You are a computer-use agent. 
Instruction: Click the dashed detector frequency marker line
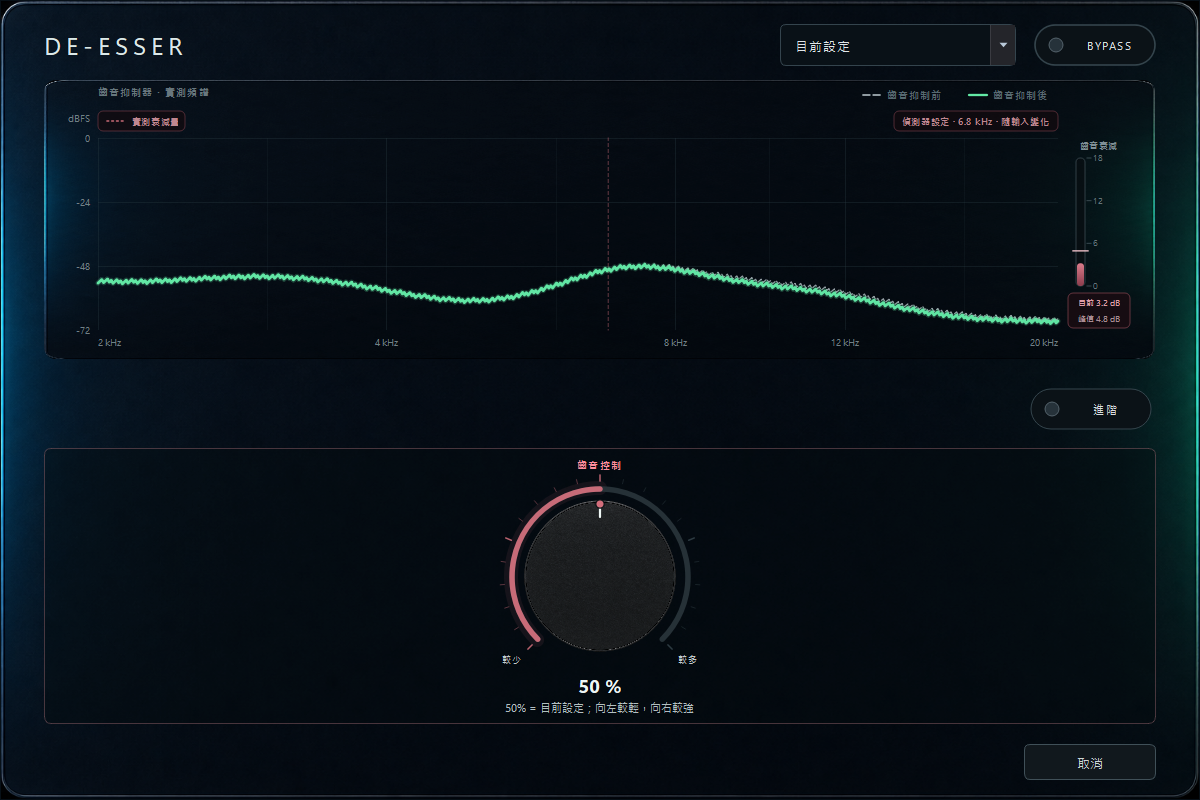pyautogui.click(x=608, y=234)
